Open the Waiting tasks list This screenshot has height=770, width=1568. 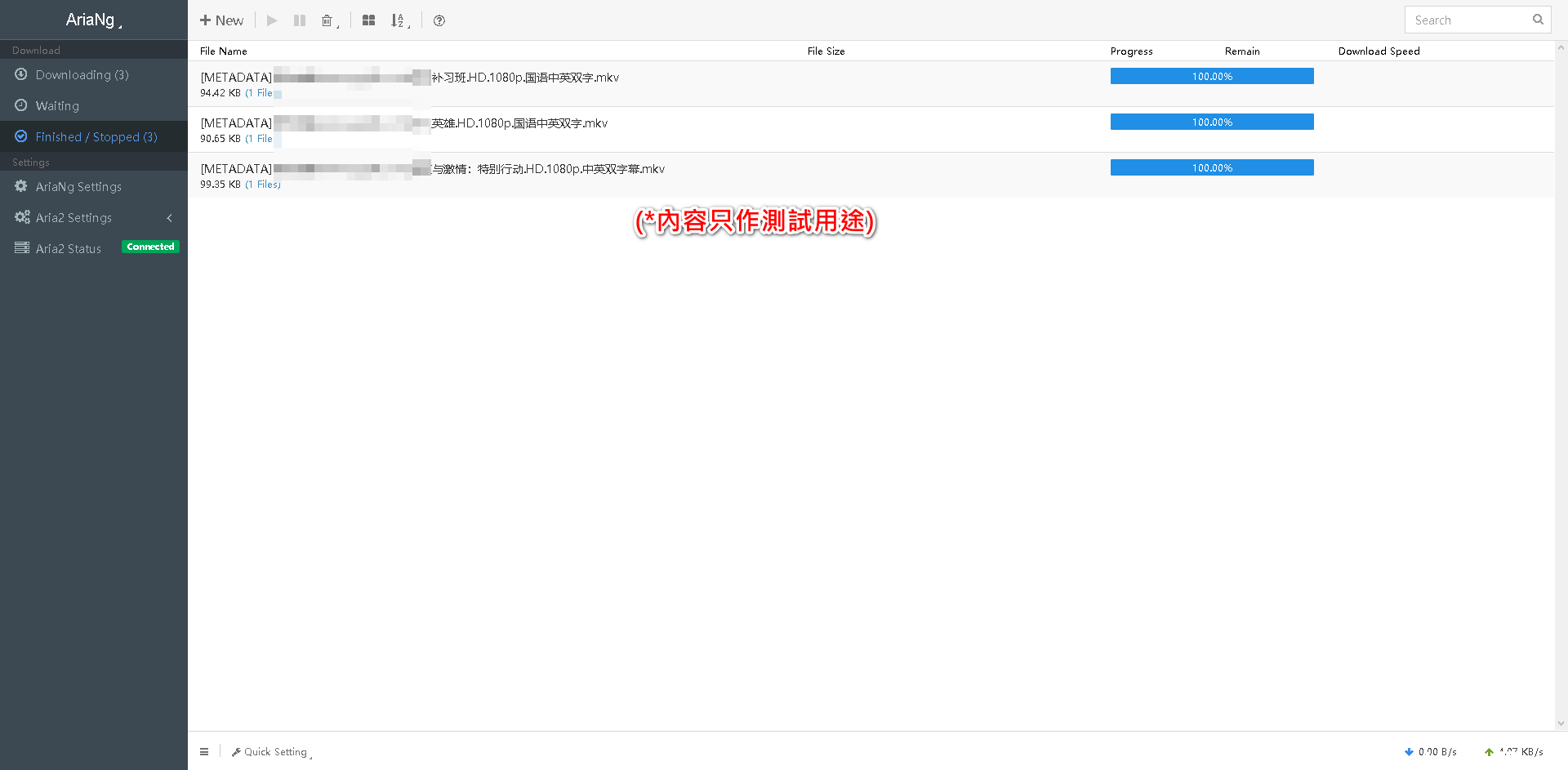(57, 106)
